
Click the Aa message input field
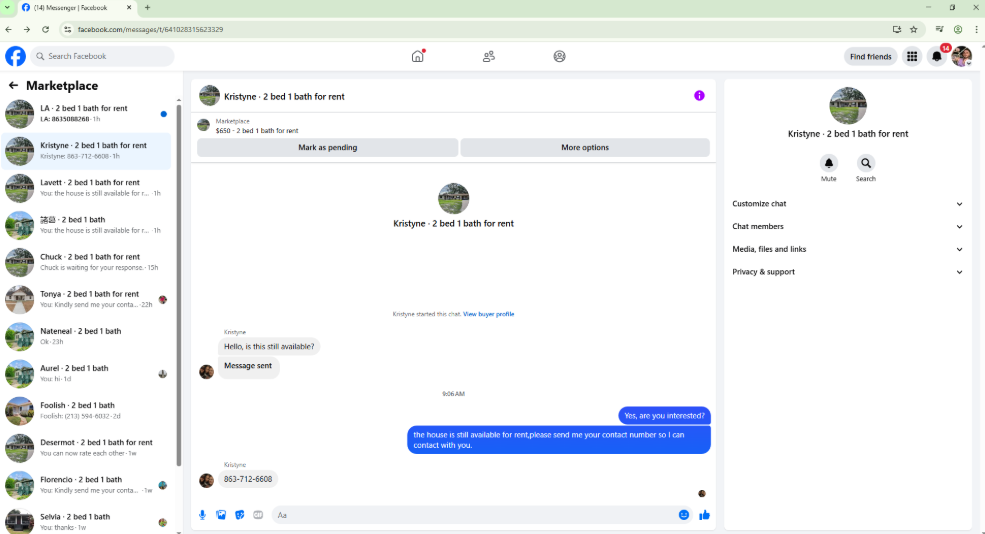coord(474,515)
